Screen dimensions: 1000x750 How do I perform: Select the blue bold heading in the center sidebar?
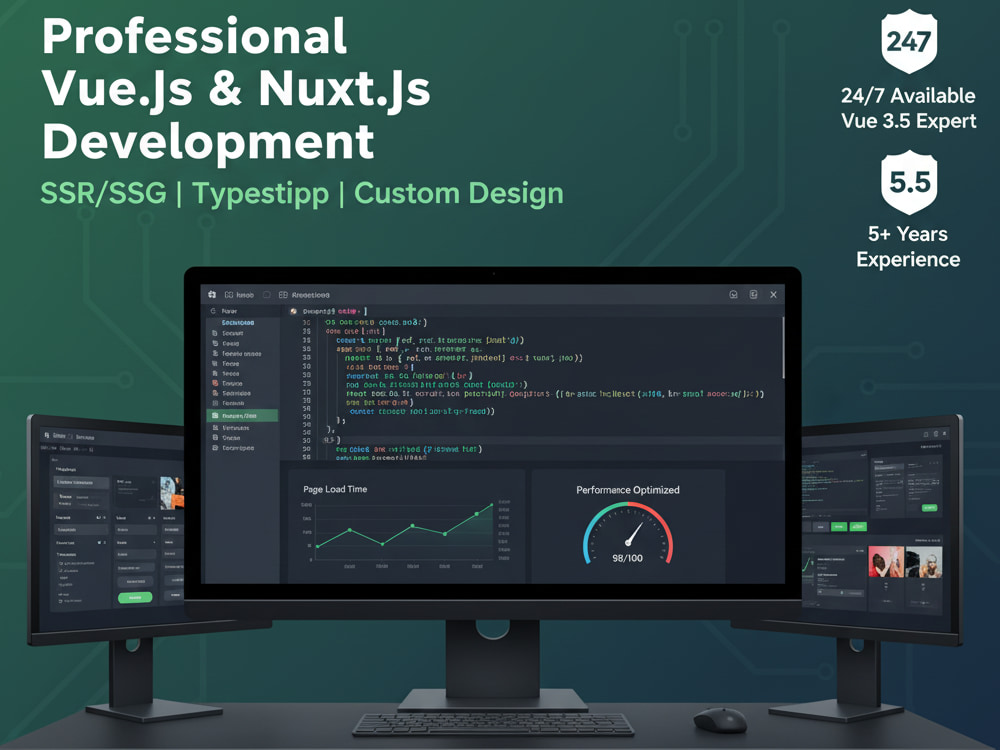coord(238,323)
